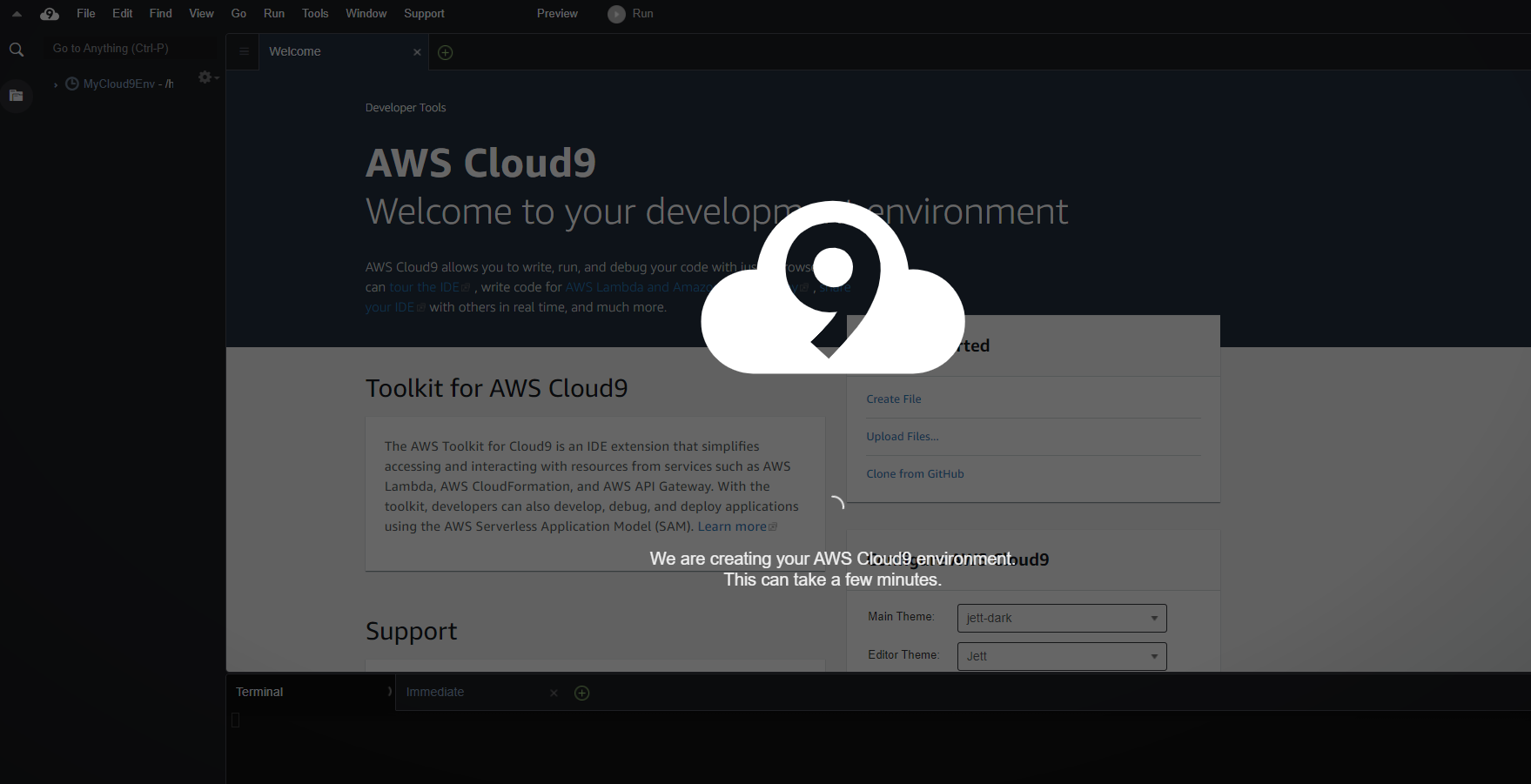The image size is (1531, 784).
Task: Click the Cloud9 logo icon in menu bar
Action: 50,14
